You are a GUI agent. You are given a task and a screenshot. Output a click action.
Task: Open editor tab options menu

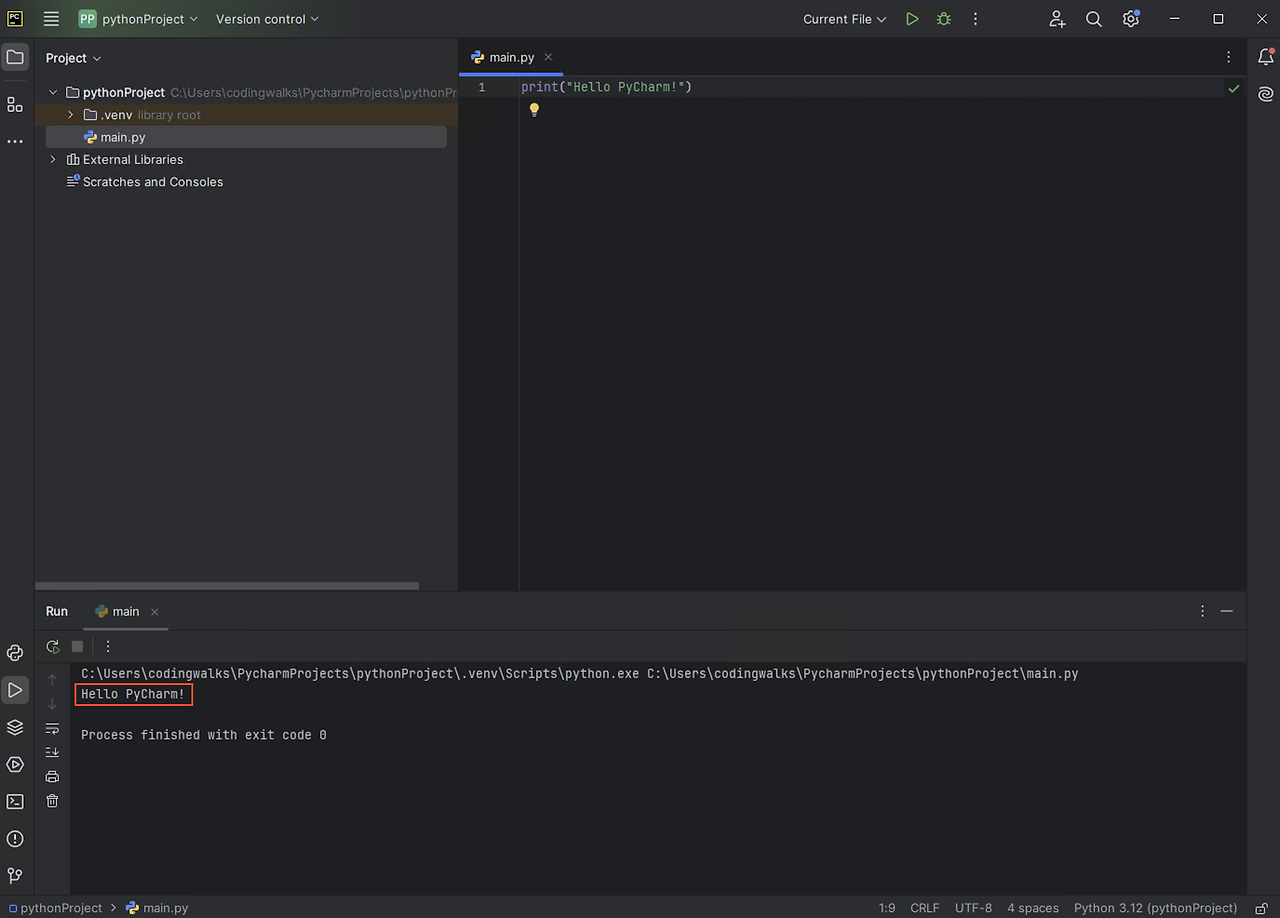coord(1229,57)
